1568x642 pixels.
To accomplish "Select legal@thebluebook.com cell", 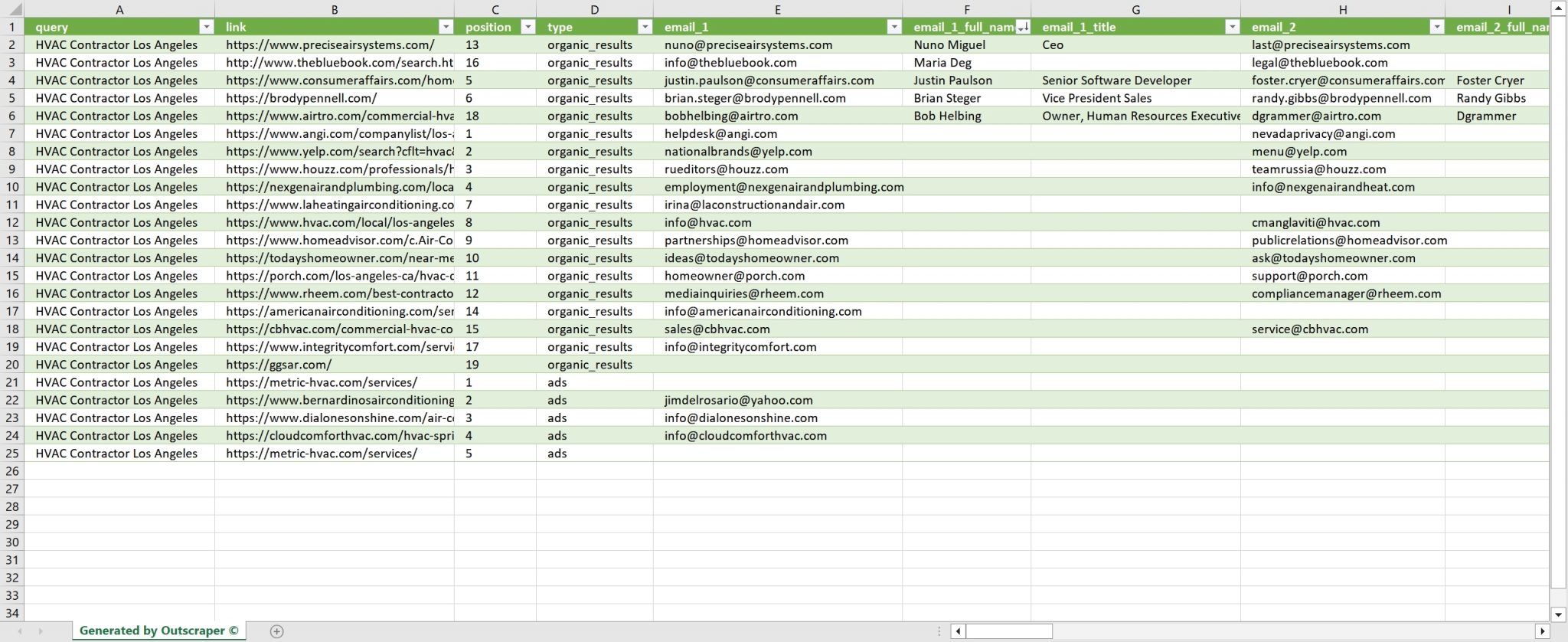I will (1343, 62).
